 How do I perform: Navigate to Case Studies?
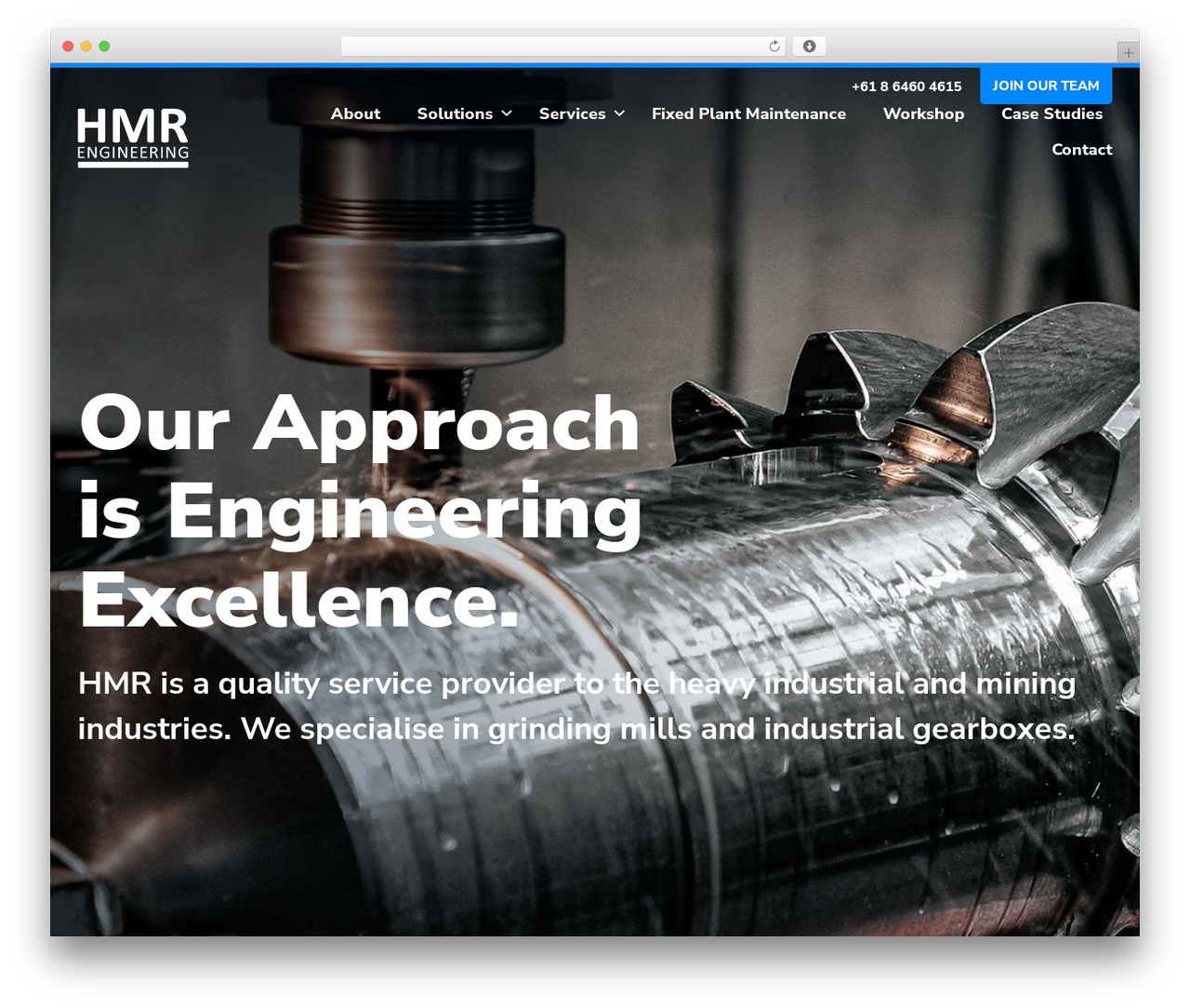coord(1051,113)
